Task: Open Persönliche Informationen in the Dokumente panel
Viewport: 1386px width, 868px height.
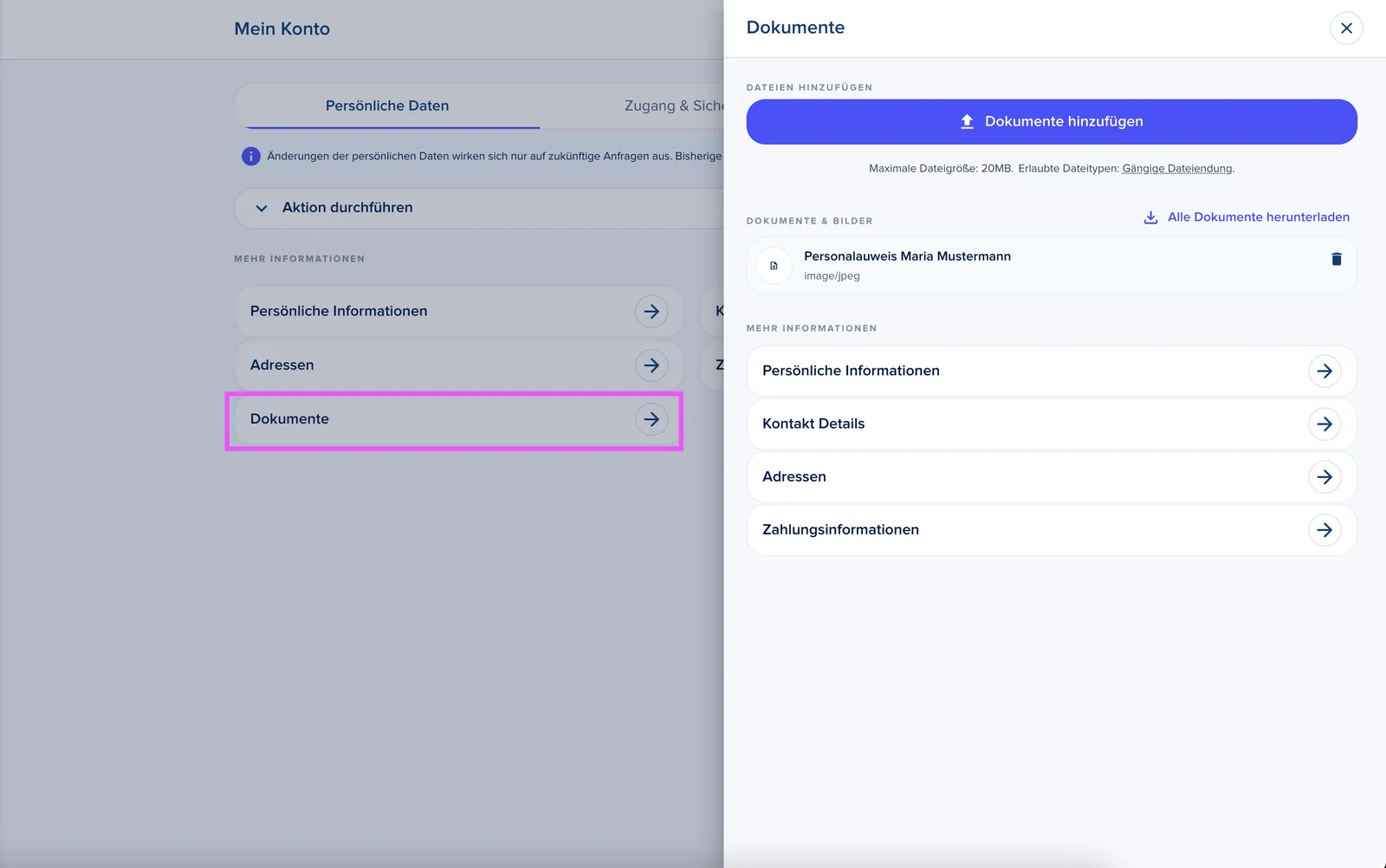Action: (1052, 371)
